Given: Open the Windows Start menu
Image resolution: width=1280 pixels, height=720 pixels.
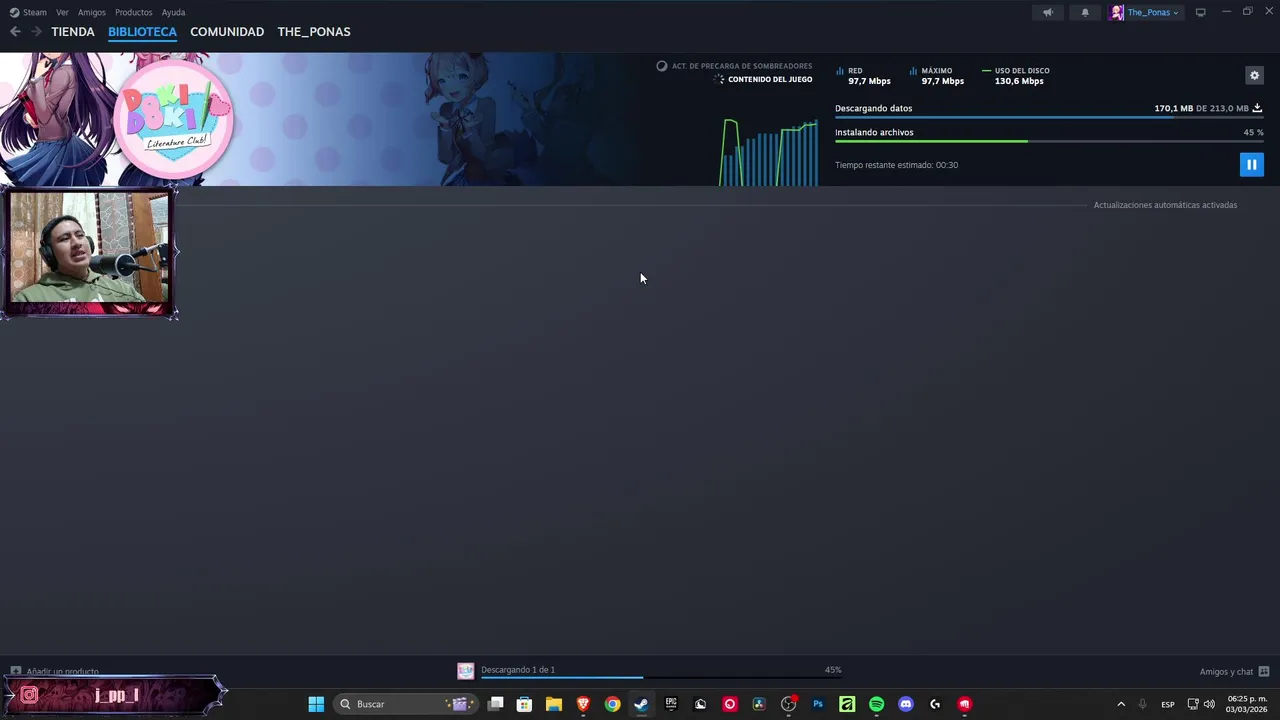Looking at the screenshot, I should tap(316, 704).
